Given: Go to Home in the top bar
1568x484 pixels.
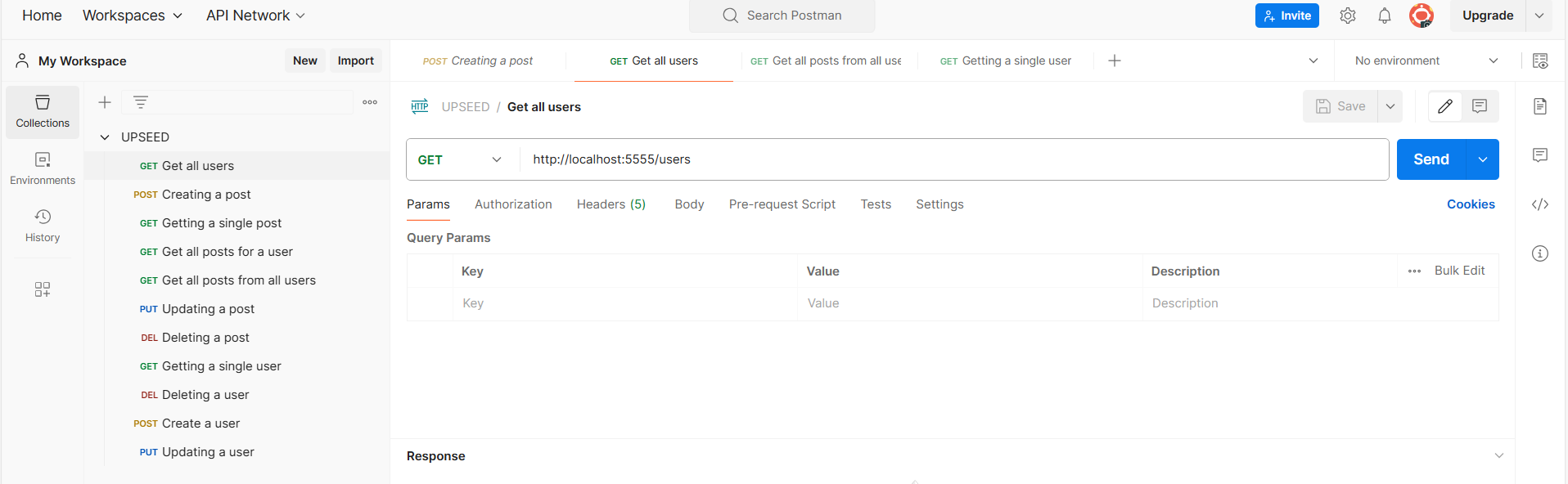Looking at the screenshot, I should (42, 16).
